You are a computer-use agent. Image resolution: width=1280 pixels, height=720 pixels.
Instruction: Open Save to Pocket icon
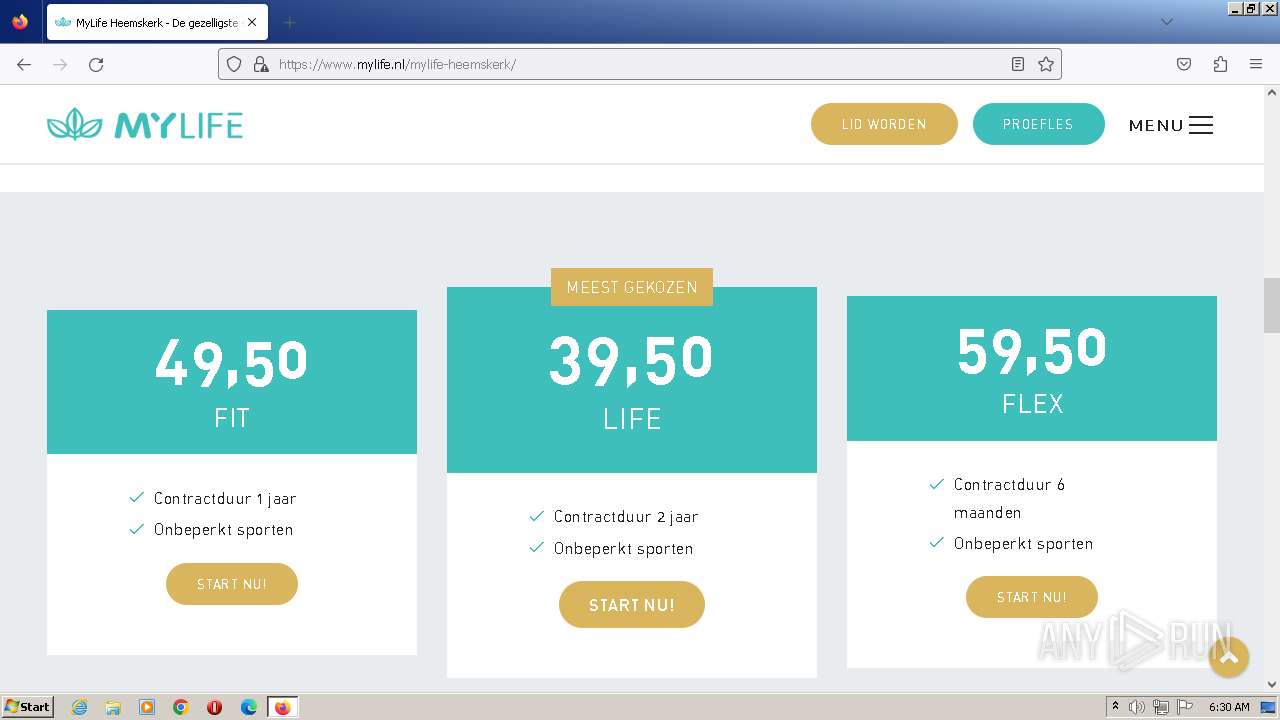pos(1184,64)
